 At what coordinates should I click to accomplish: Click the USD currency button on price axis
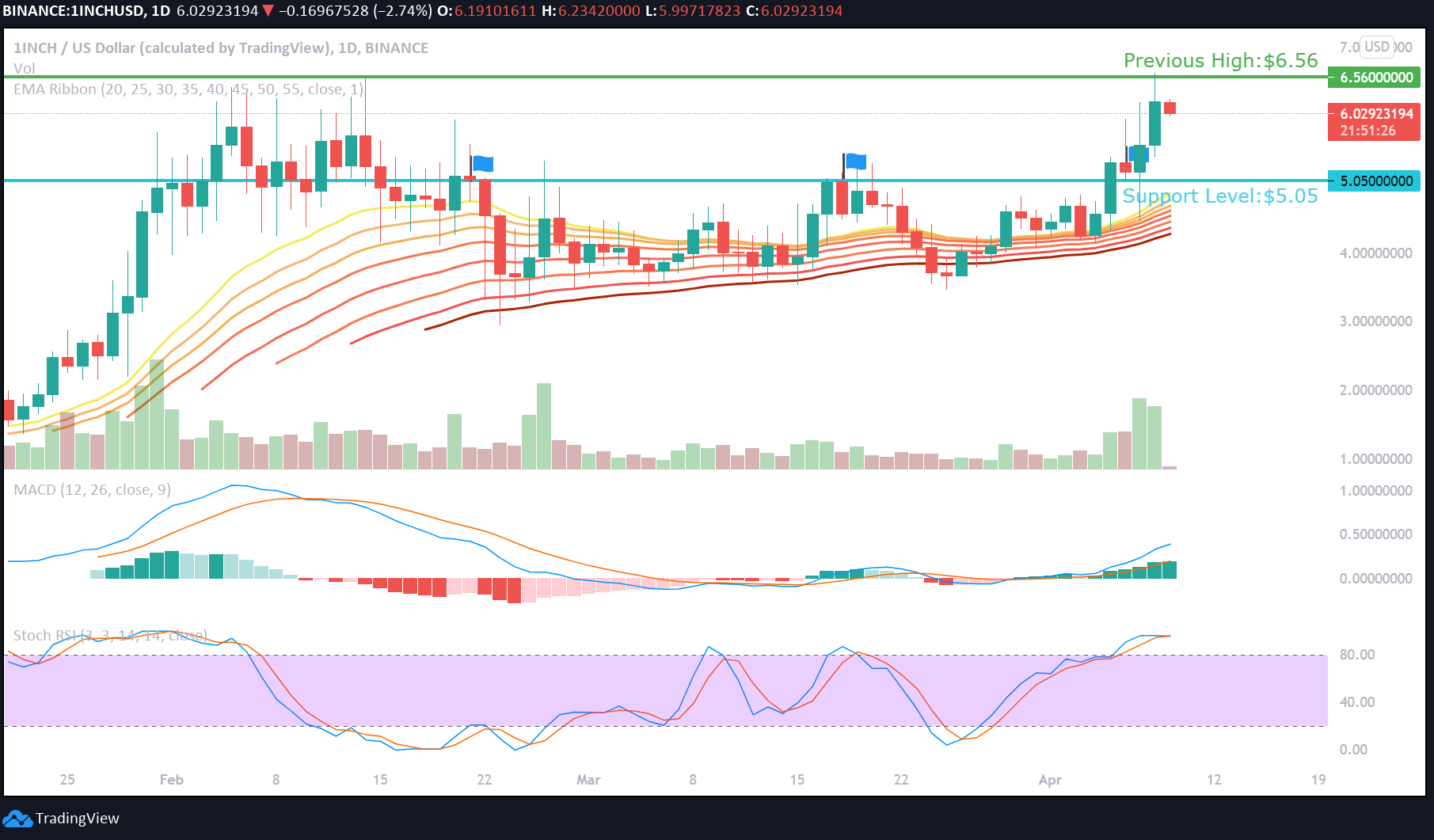point(1376,47)
